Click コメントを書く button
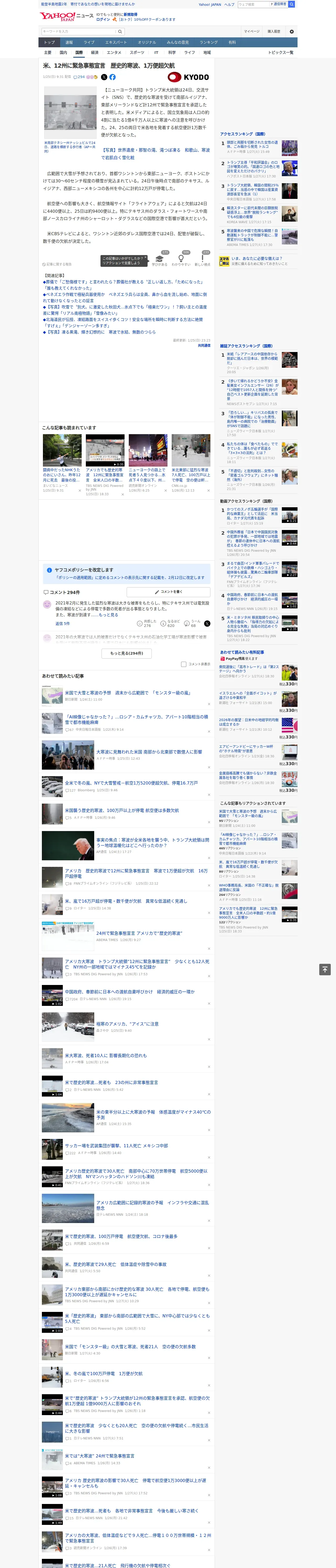Screen dimensions: 336x1568 (169, 592)
